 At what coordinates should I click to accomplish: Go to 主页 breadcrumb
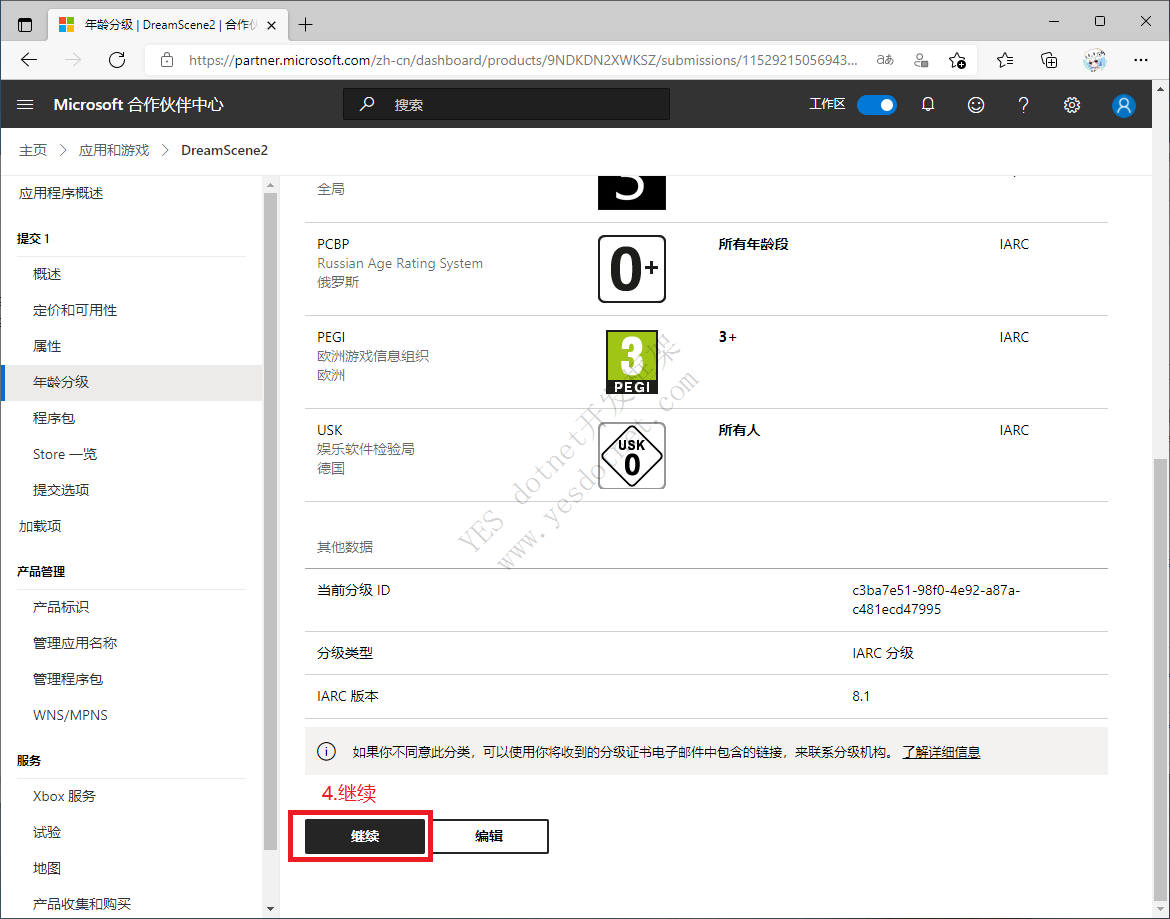click(x=33, y=150)
